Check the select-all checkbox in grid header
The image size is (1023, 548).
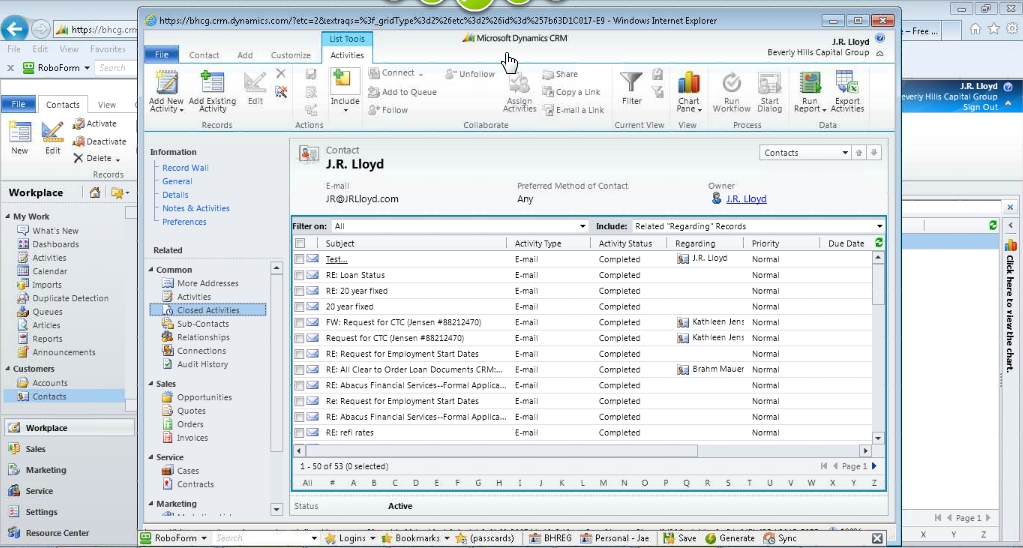tap(300, 243)
